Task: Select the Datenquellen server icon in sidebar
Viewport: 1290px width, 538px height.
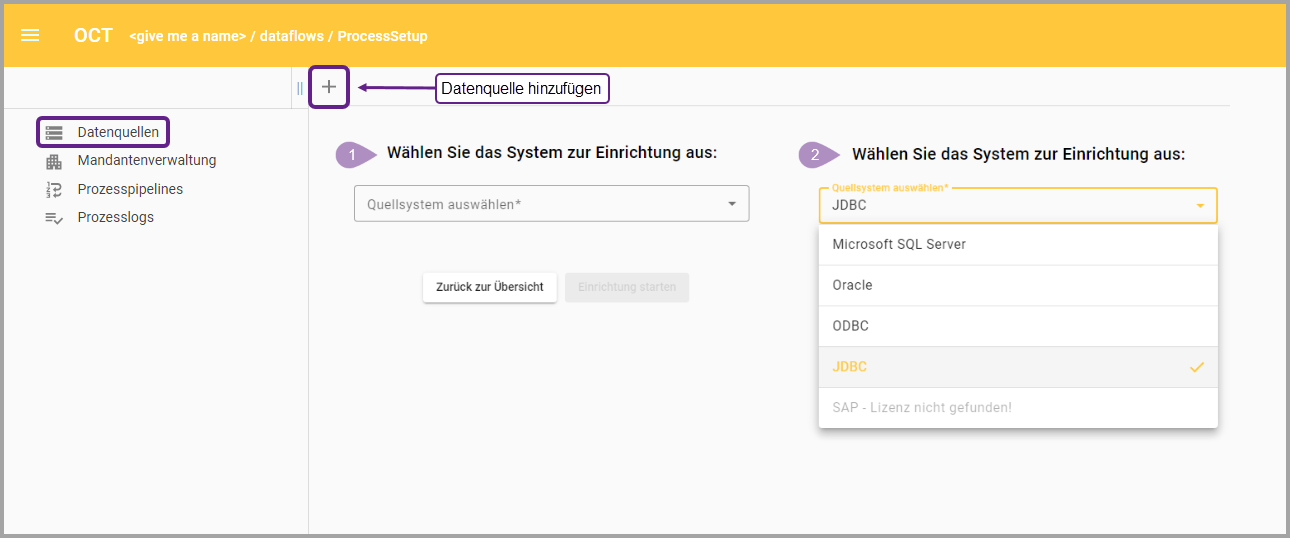Action: coord(54,132)
